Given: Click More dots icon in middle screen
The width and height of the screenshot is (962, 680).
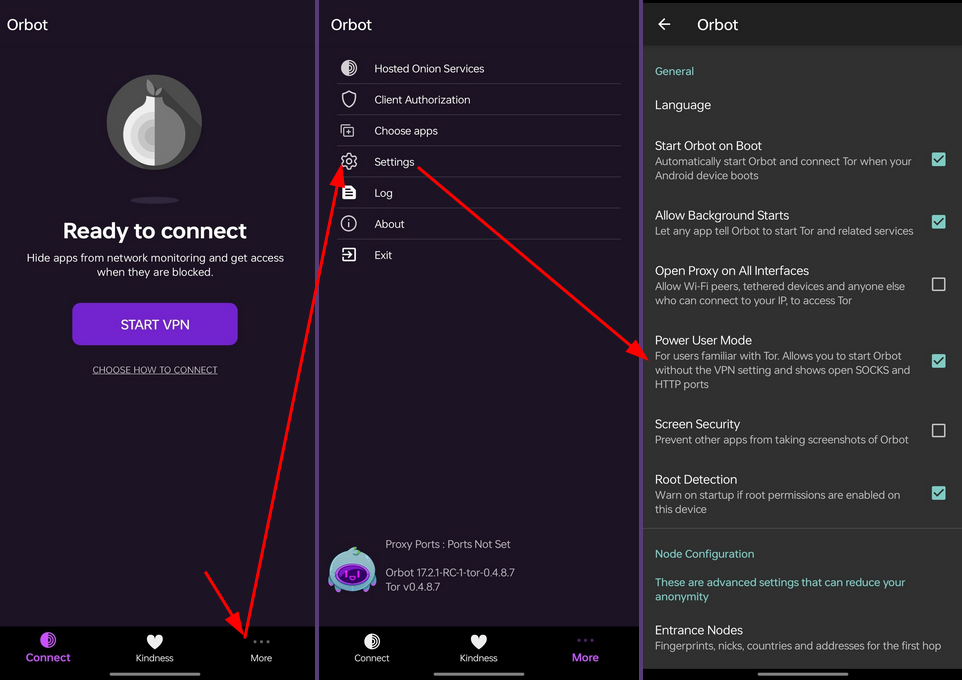Looking at the screenshot, I should pos(585,641).
